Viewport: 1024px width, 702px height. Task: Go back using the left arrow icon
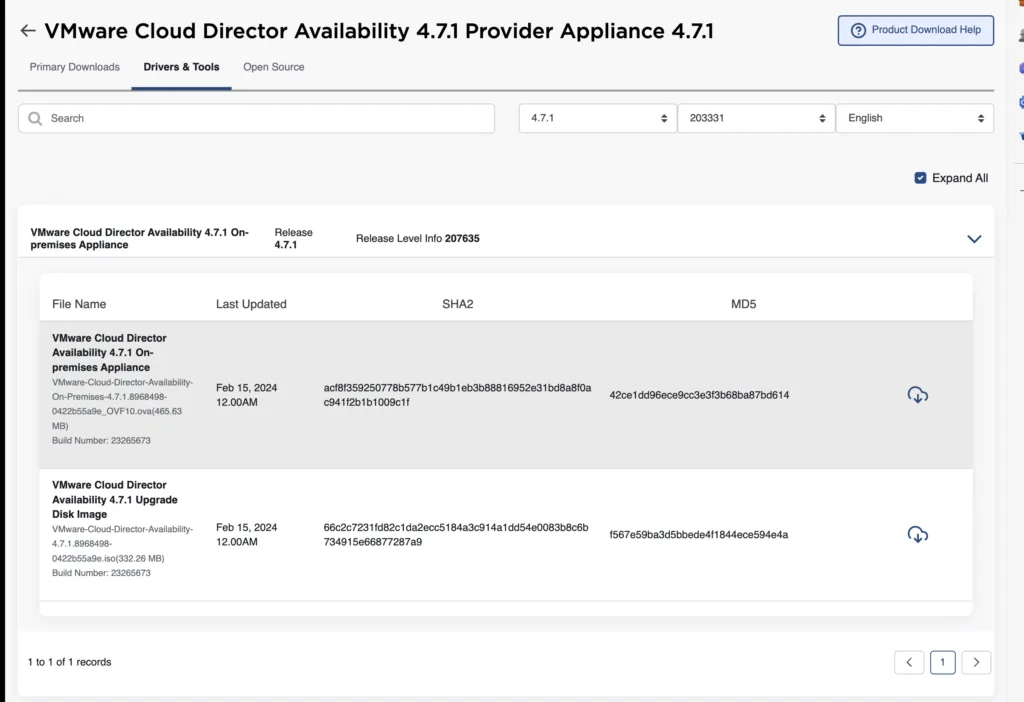[x=27, y=31]
